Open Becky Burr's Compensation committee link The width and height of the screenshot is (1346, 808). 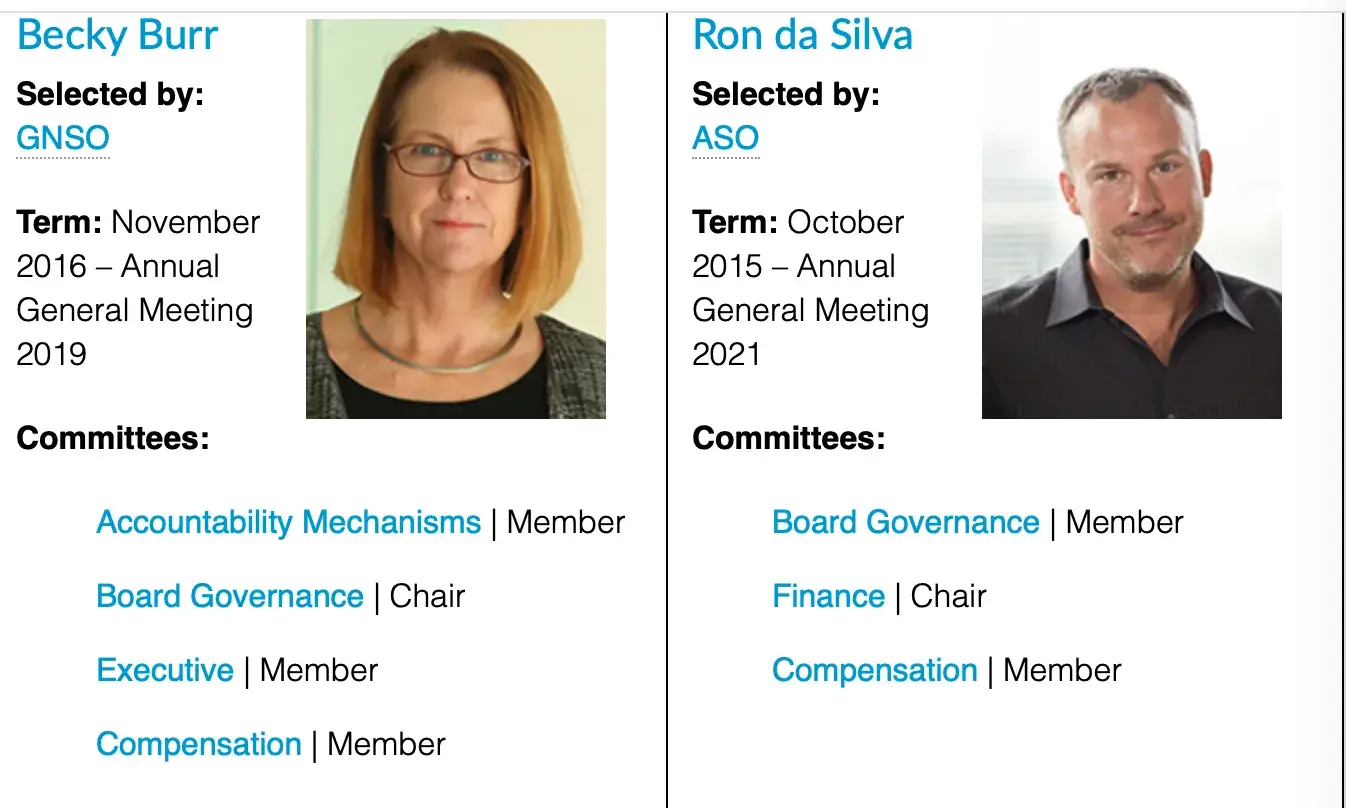coord(199,744)
